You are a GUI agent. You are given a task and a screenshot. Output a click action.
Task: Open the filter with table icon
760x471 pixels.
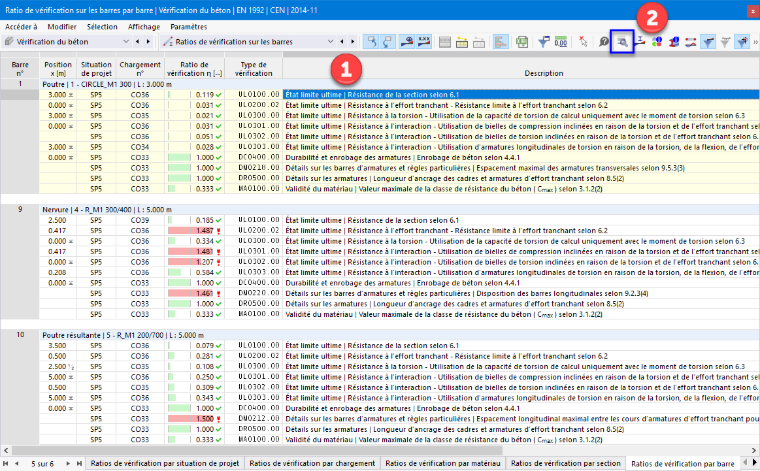[544, 42]
